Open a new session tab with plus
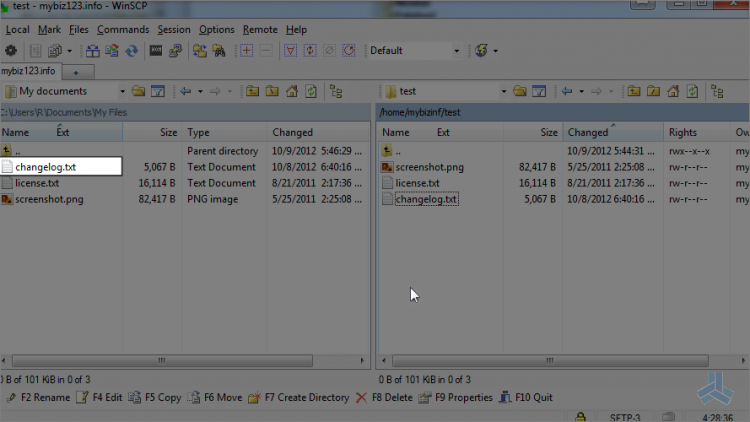Screen dimensions: 750x422 (x=76, y=72)
